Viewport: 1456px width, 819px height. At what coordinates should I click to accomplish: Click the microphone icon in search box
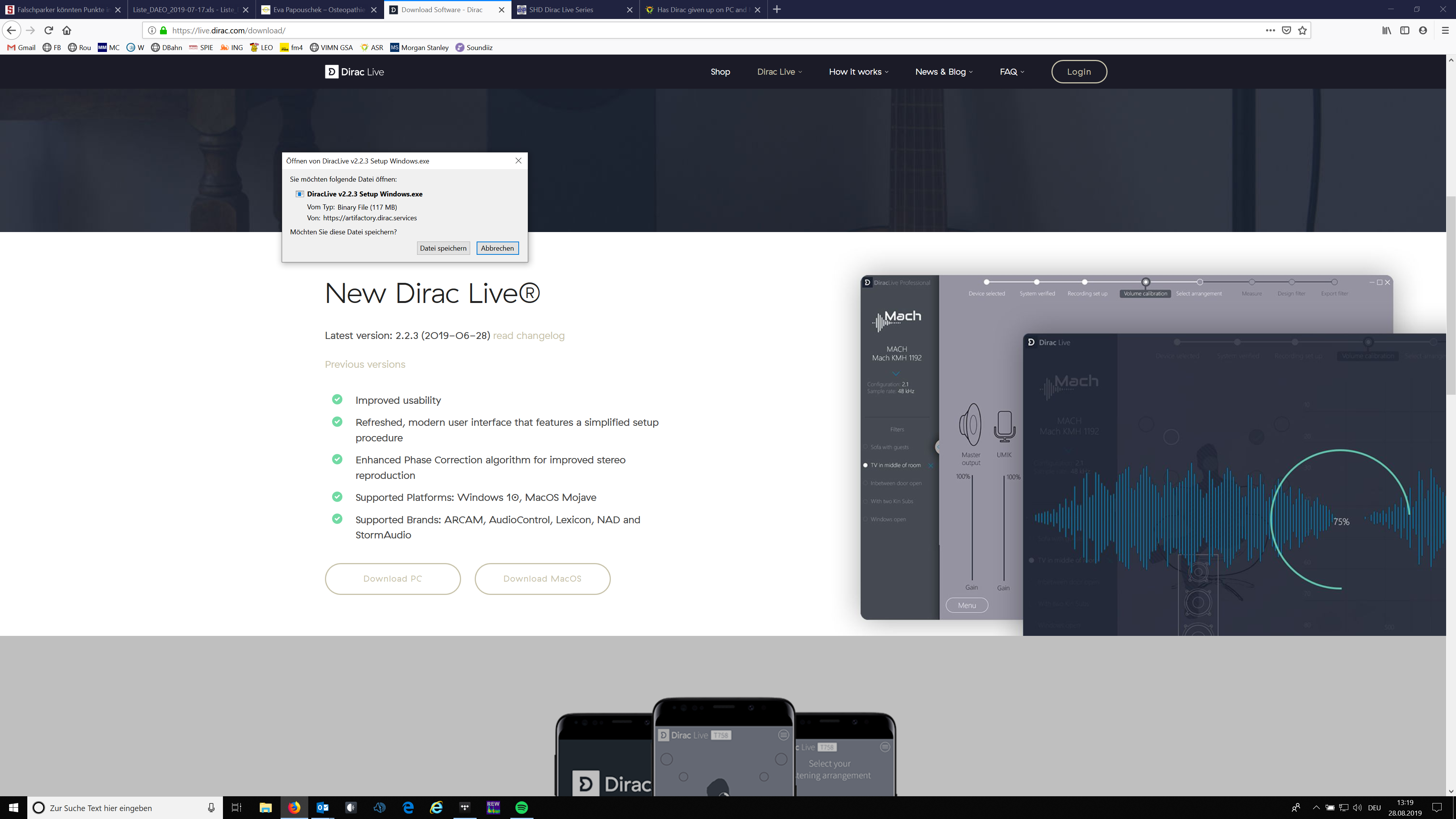pyautogui.click(x=211, y=808)
